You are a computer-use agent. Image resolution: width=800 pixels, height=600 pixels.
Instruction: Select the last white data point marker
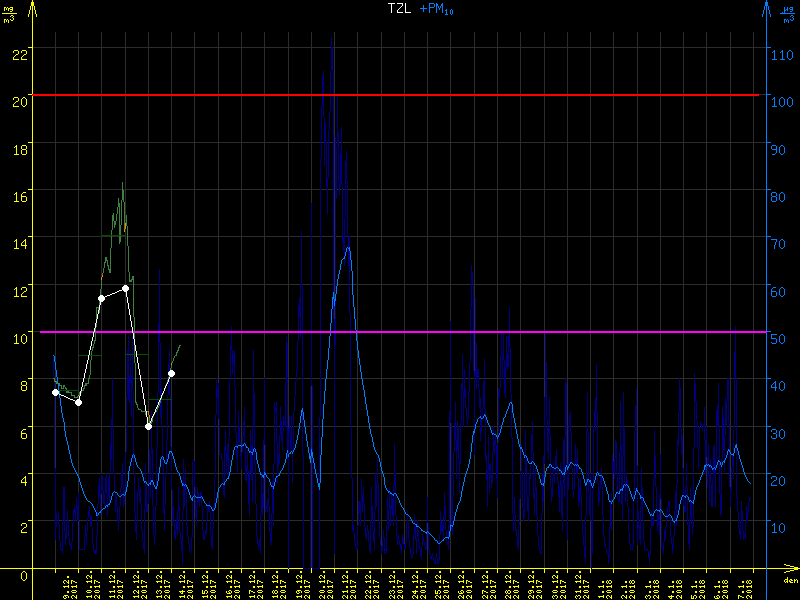tap(172, 373)
